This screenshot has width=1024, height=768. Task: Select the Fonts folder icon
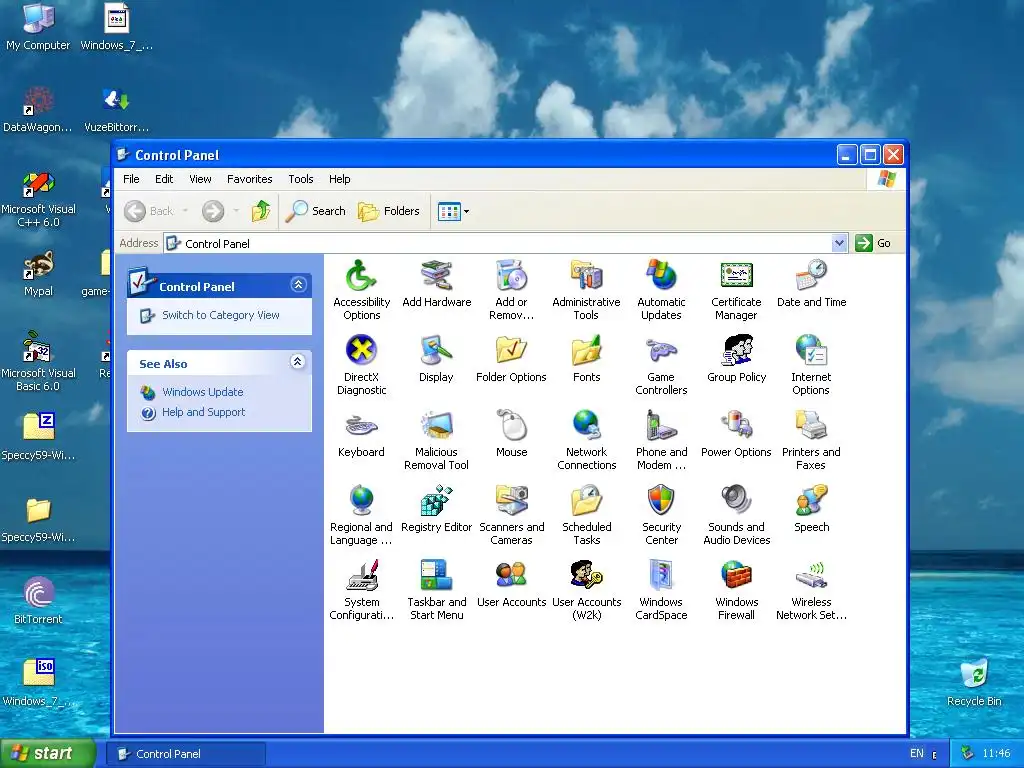pos(586,359)
